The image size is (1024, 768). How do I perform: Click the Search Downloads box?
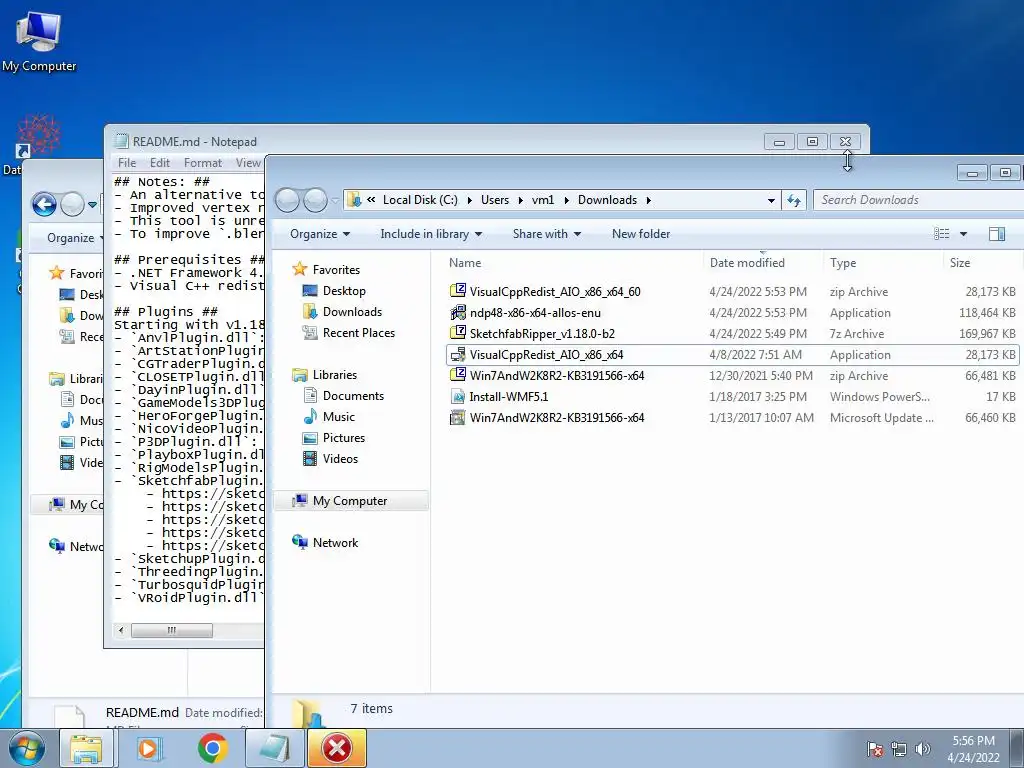pyautogui.click(x=918, y=200)
